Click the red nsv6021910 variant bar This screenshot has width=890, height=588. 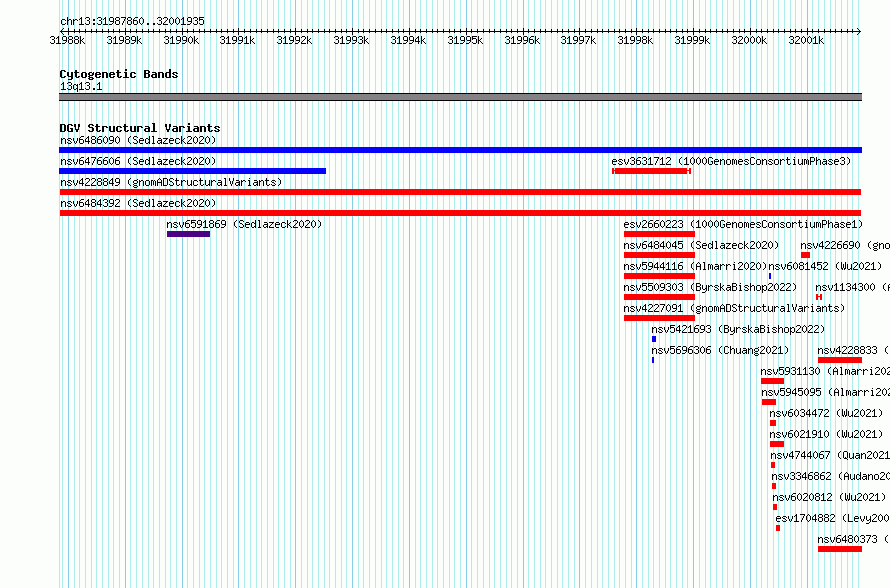pos(776,444)
